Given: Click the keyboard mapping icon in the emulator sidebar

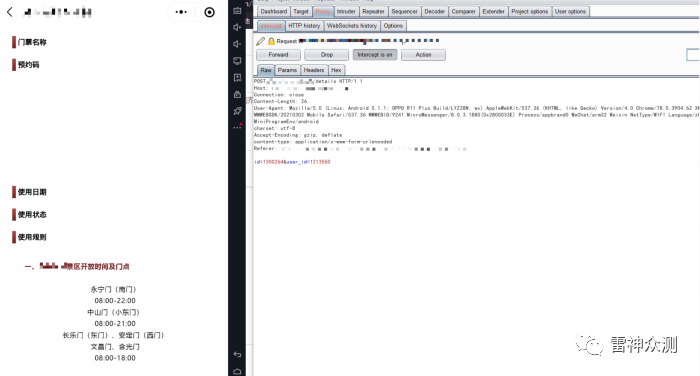Looking at the screenshot, I should click(237, 10).
